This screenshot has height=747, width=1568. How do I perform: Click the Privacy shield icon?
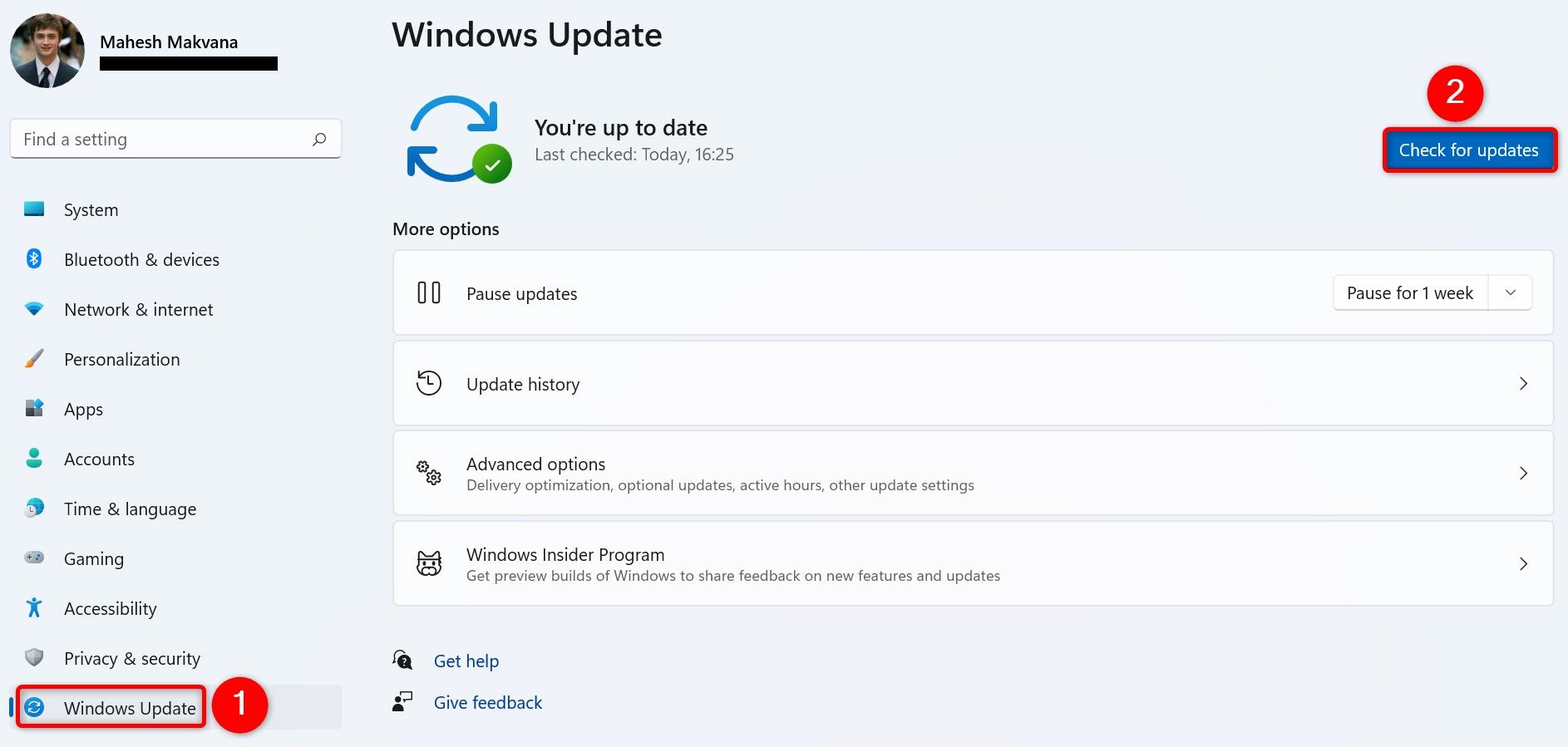(x=34, y=657)
